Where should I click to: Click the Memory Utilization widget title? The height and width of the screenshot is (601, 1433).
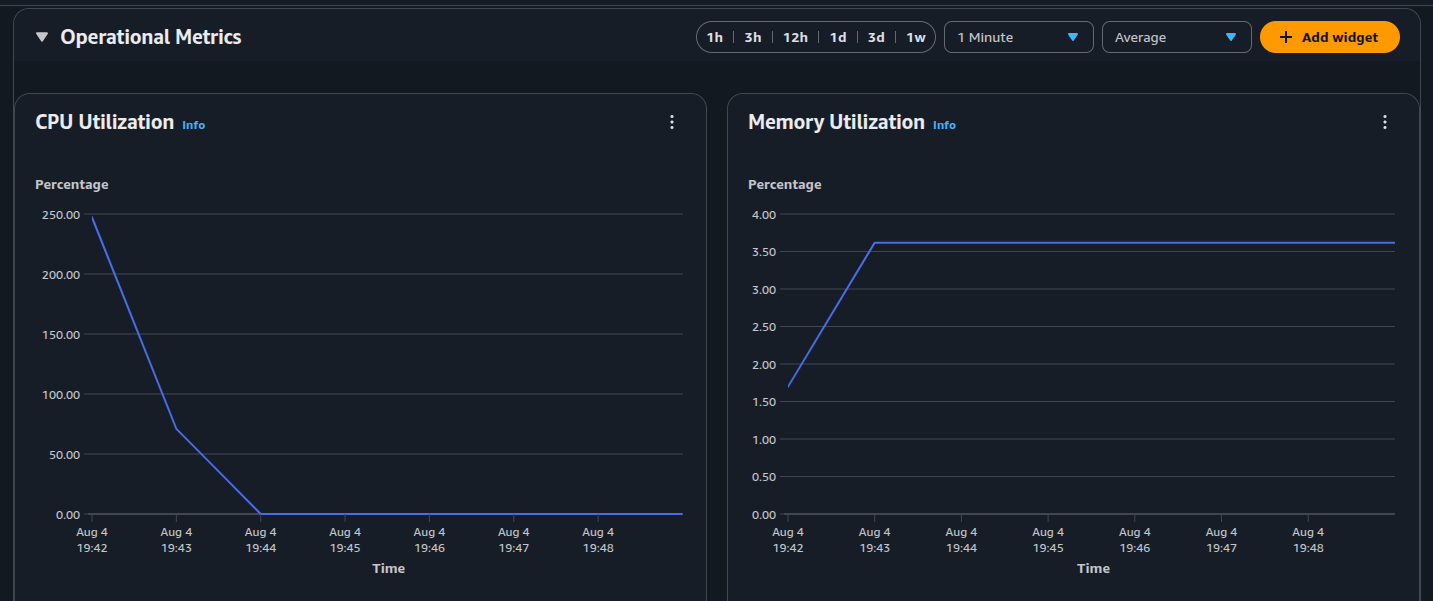[836, 122]
